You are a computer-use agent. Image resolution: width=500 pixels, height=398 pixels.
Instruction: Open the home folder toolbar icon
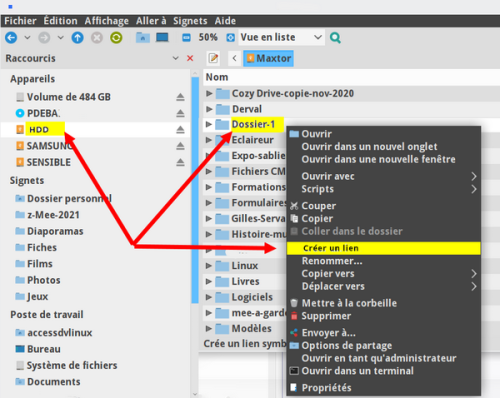pos(143,37)
